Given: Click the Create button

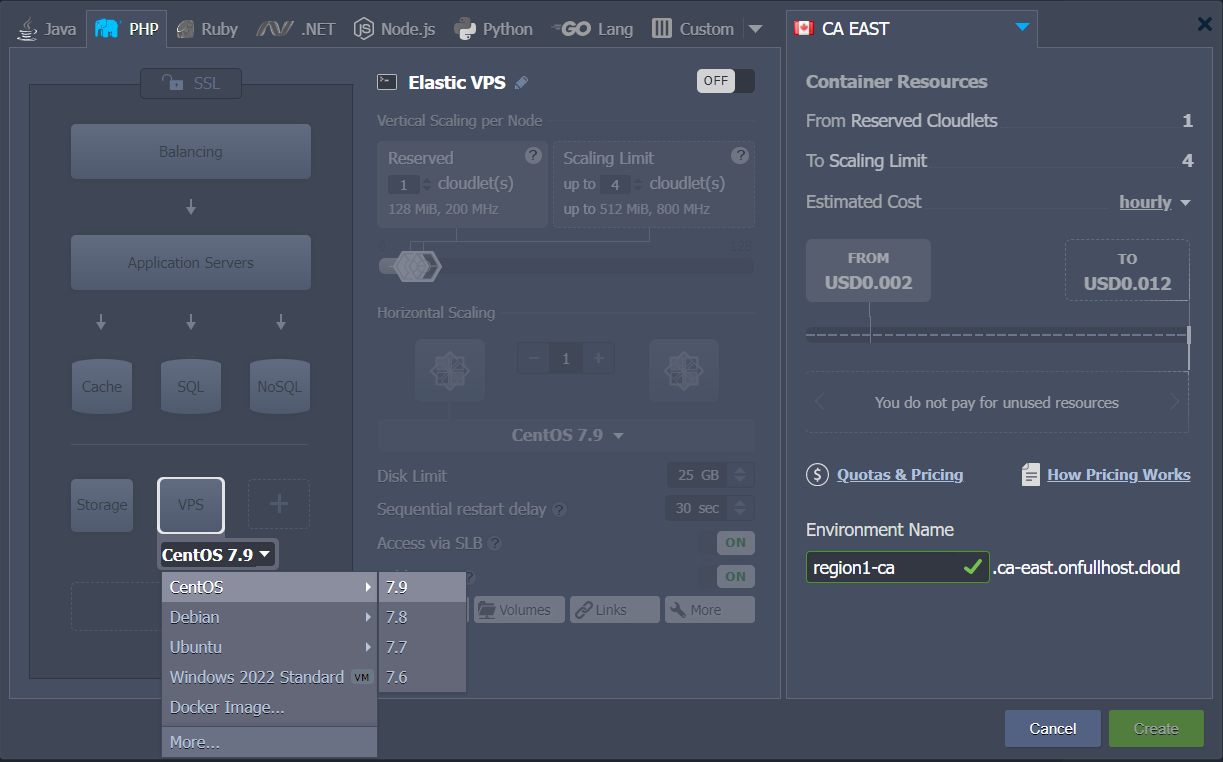Looking at the screenshot, I should click(1155, 729).
